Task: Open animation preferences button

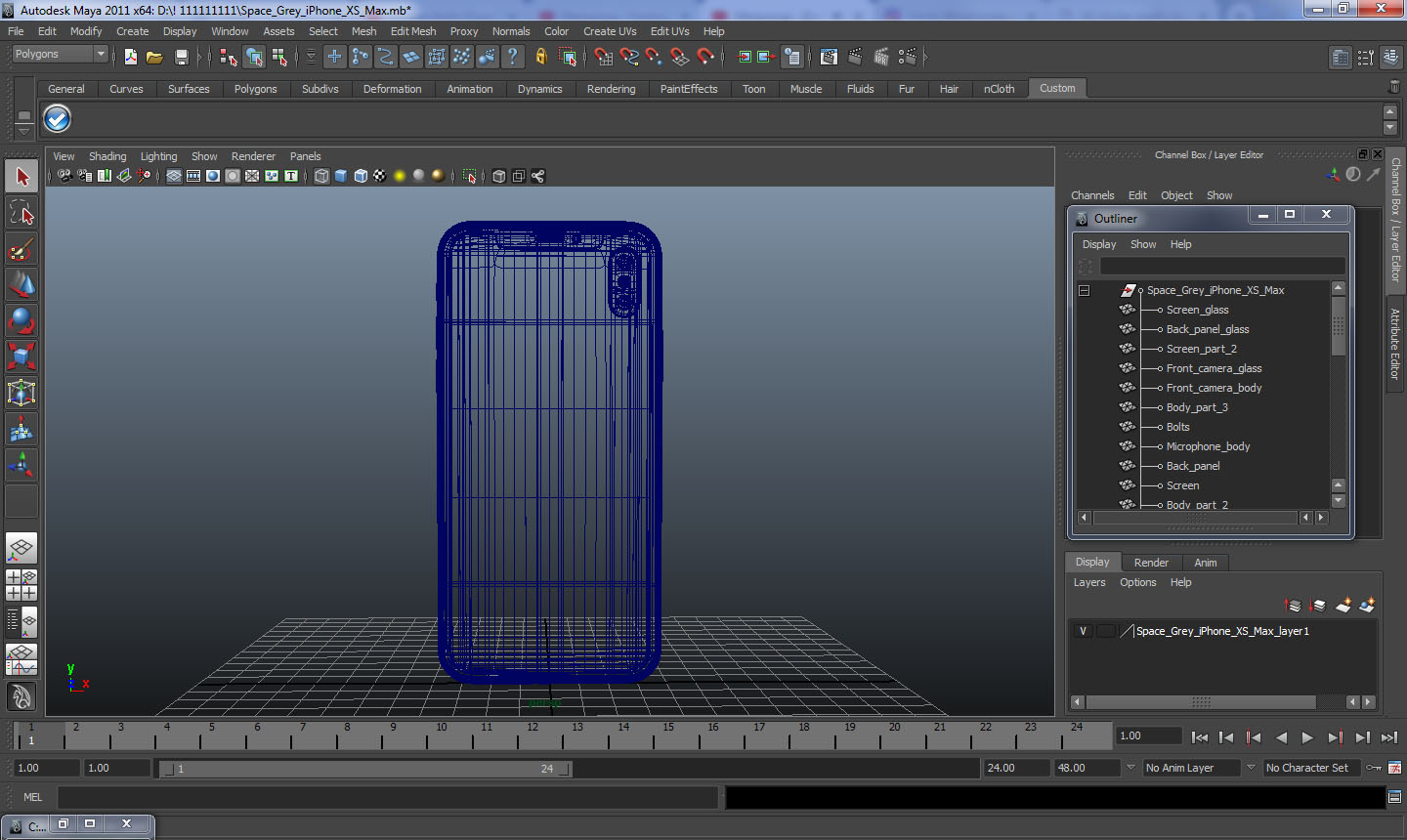Action: [x=1395, y=768]
